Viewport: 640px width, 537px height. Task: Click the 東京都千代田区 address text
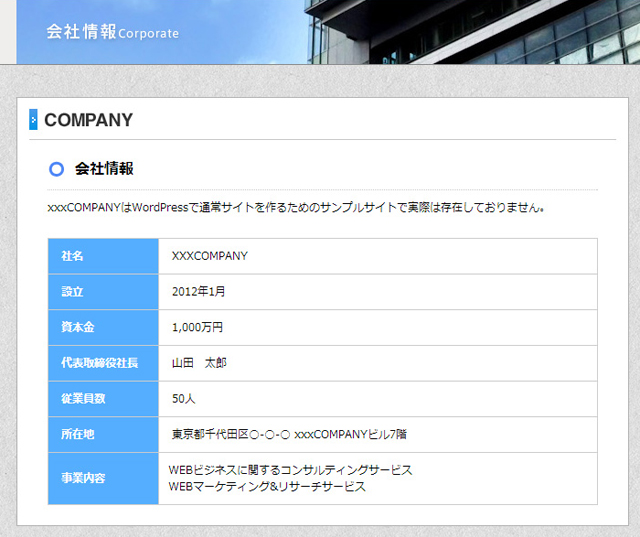(289, 435)
